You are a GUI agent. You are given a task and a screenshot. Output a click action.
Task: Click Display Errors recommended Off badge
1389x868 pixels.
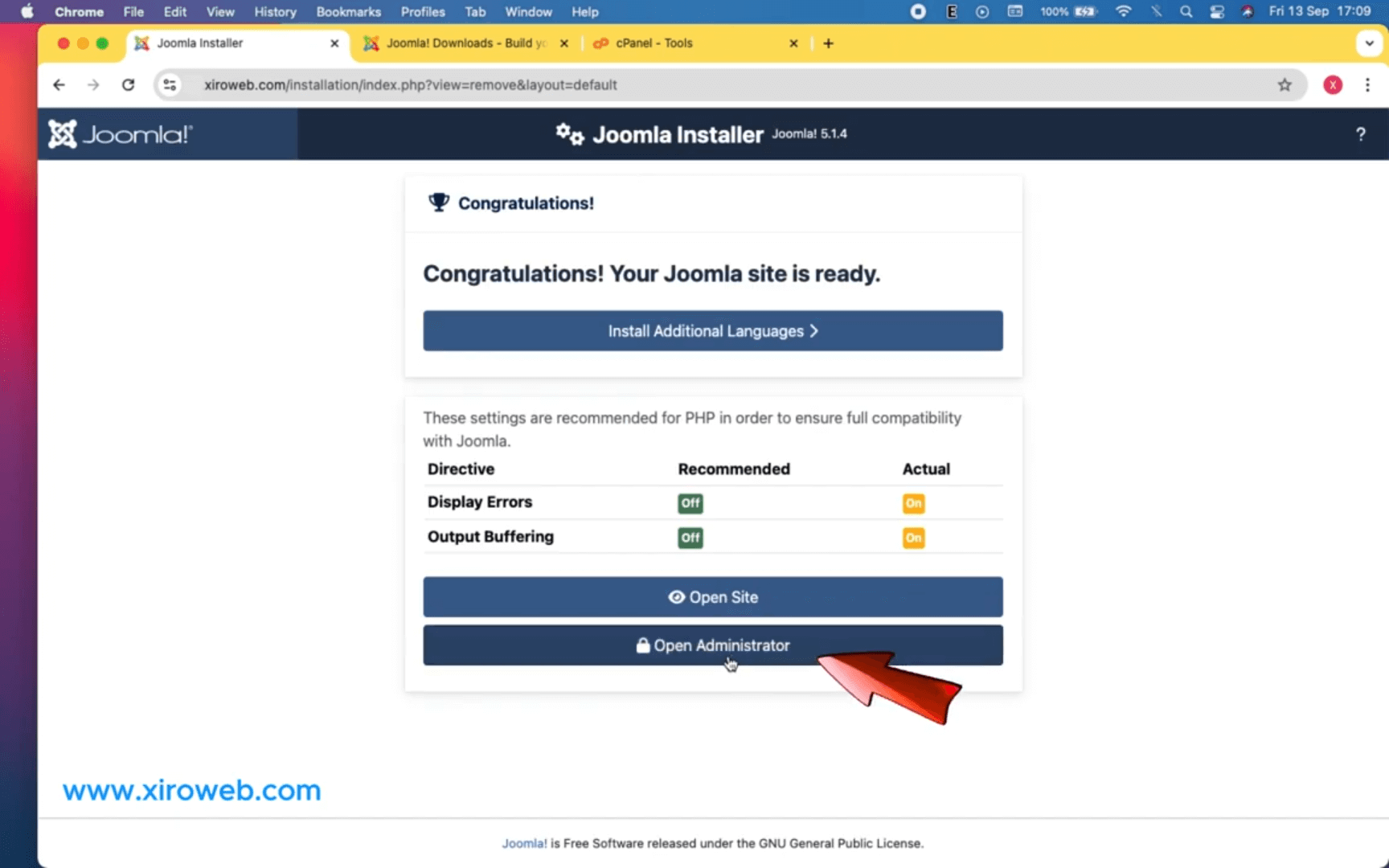(x=690, y=503)
